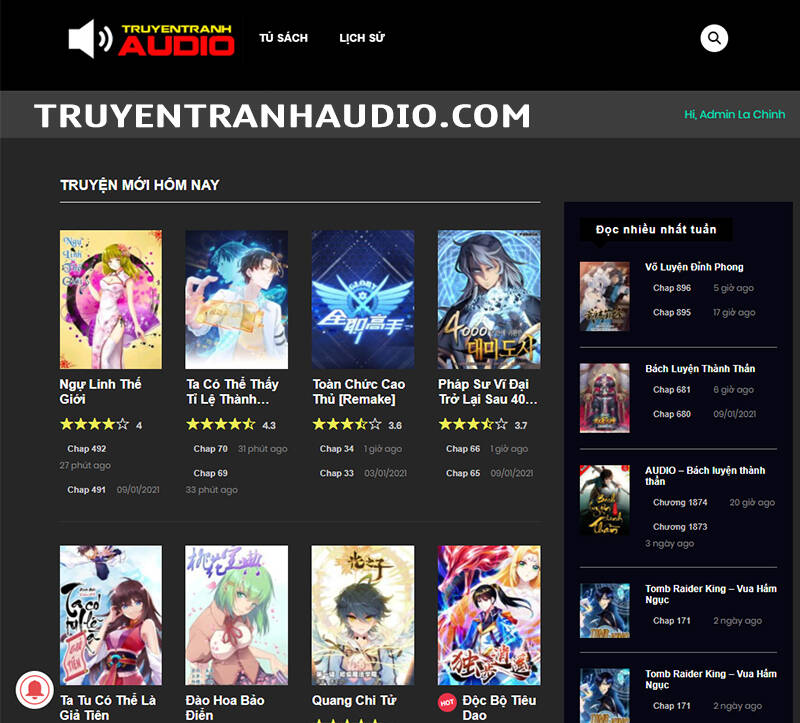Click the TRUYENTRANHAUDIO.COM site title
800x723 pixels.
(284, 116)
